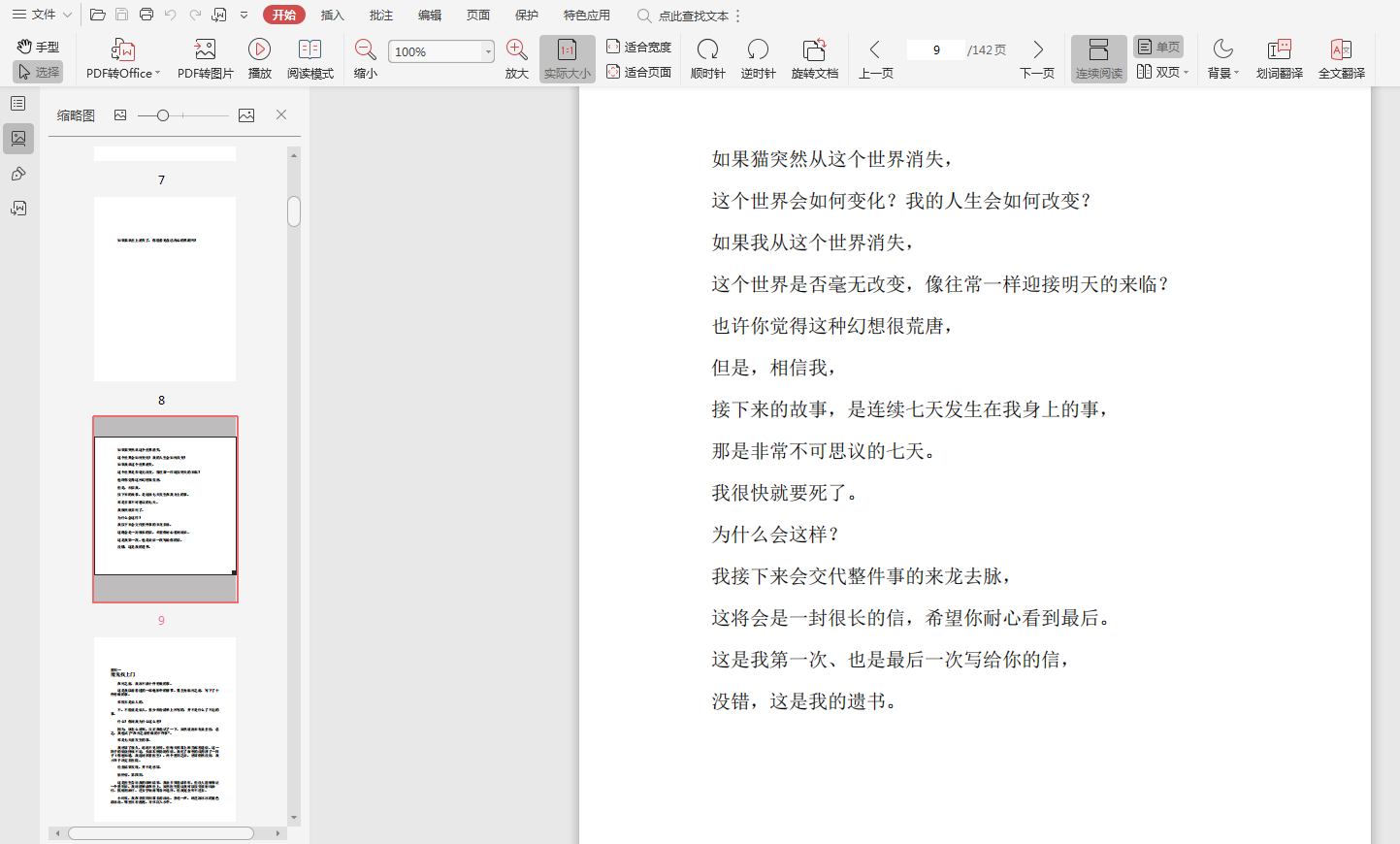This screenshot has width=1400, height=844.
Task: Click the small thumbnail size icon
Action: point(120,114)
